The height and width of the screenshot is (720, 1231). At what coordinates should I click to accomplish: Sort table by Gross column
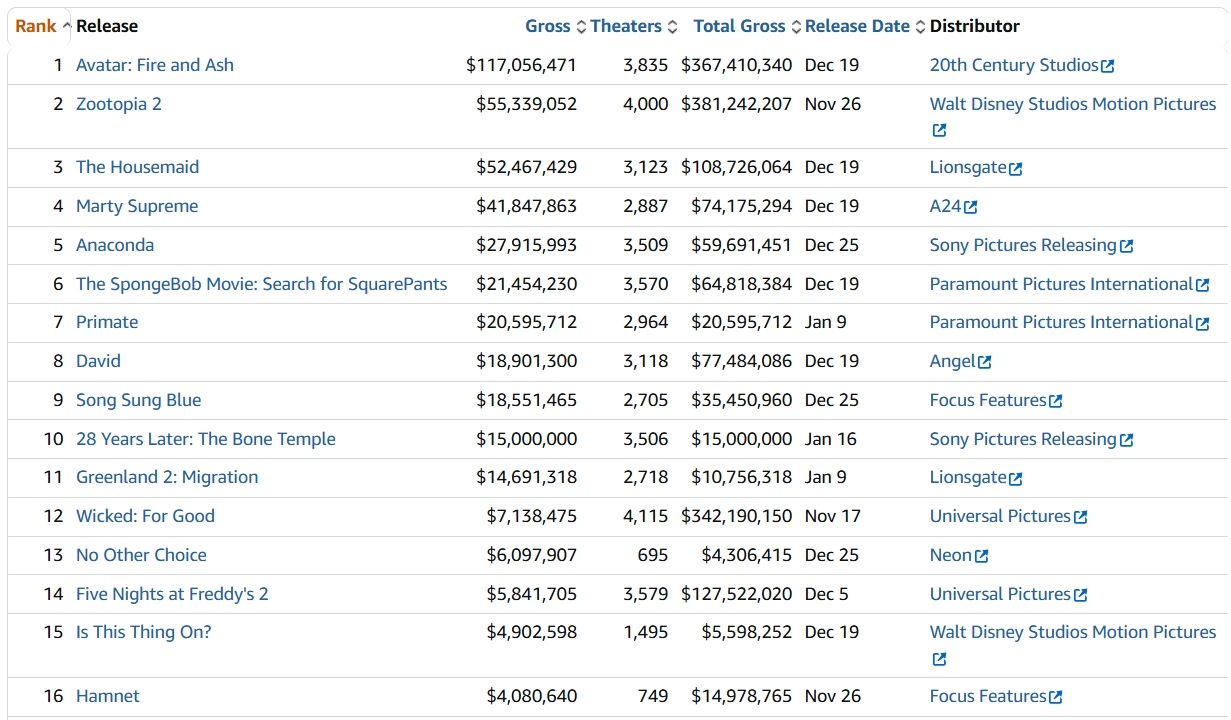coord(548,26)
